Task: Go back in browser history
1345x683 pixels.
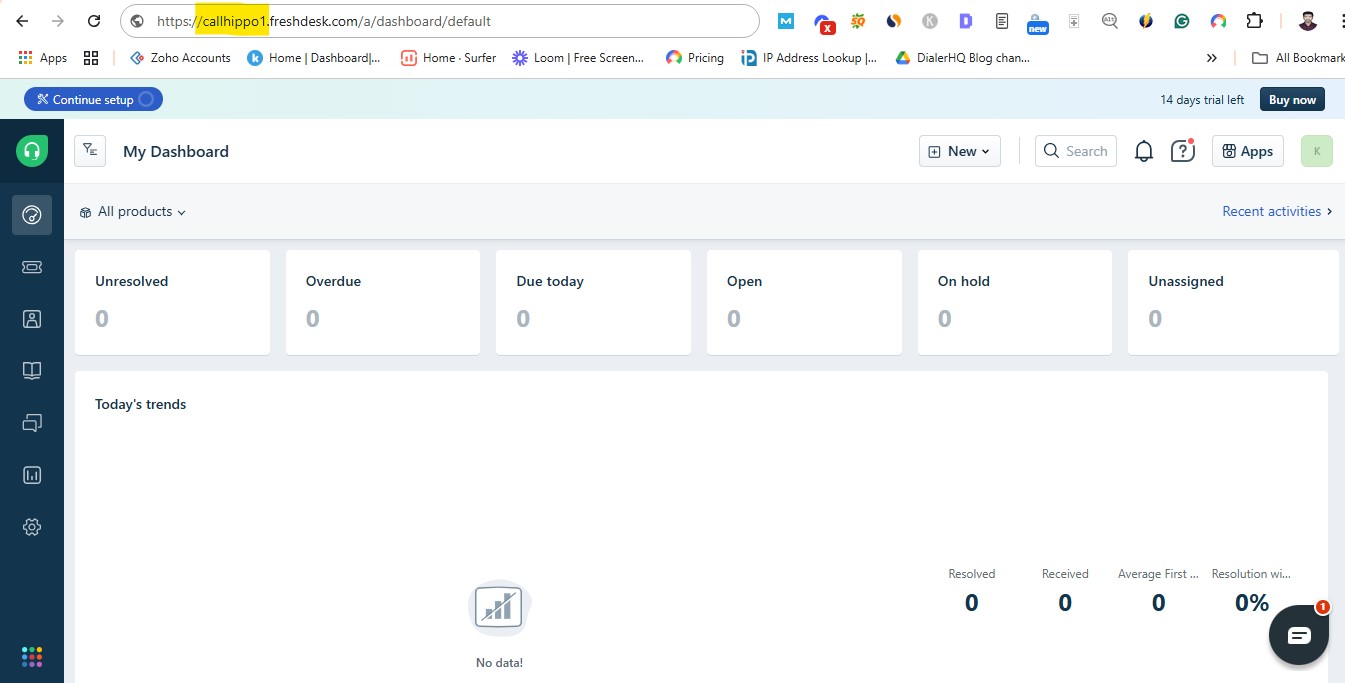Action: click(22, 21)
